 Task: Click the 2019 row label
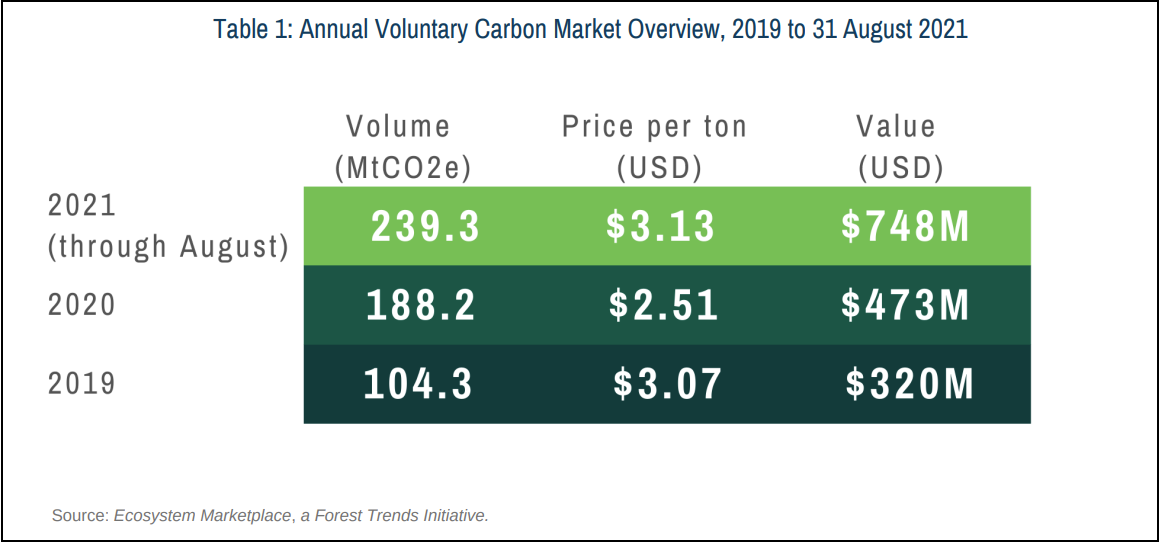tap(82, 383)
